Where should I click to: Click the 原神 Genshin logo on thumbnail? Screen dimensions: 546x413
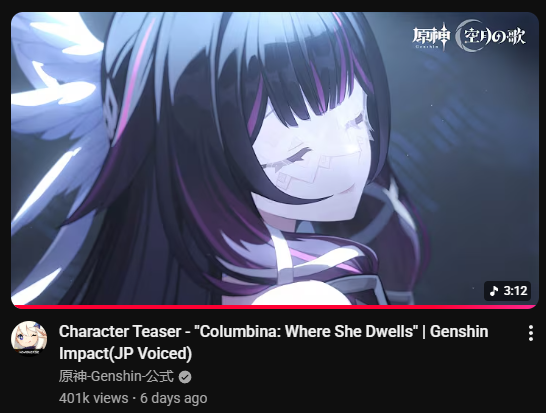point(431,37)
